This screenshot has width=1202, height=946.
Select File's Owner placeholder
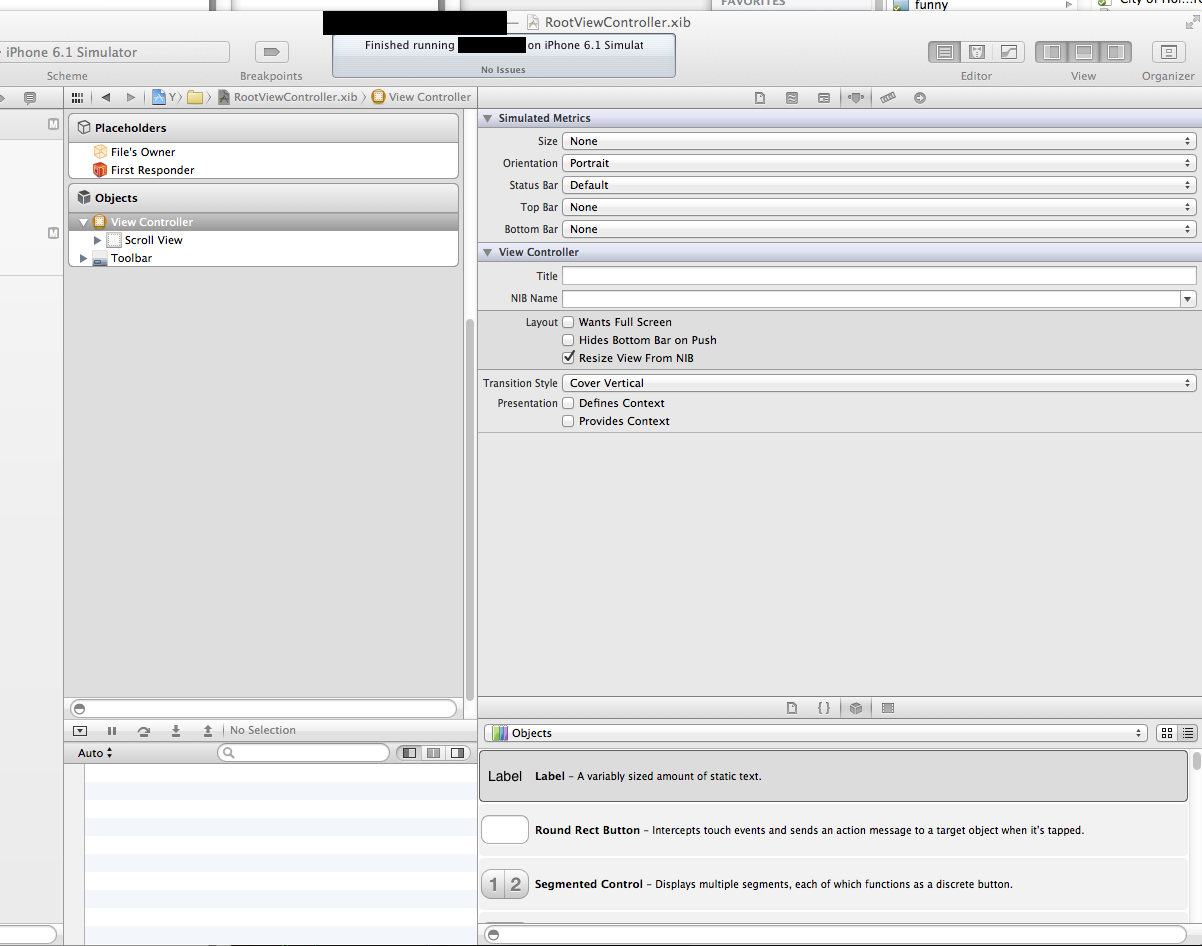coord(142,152)
